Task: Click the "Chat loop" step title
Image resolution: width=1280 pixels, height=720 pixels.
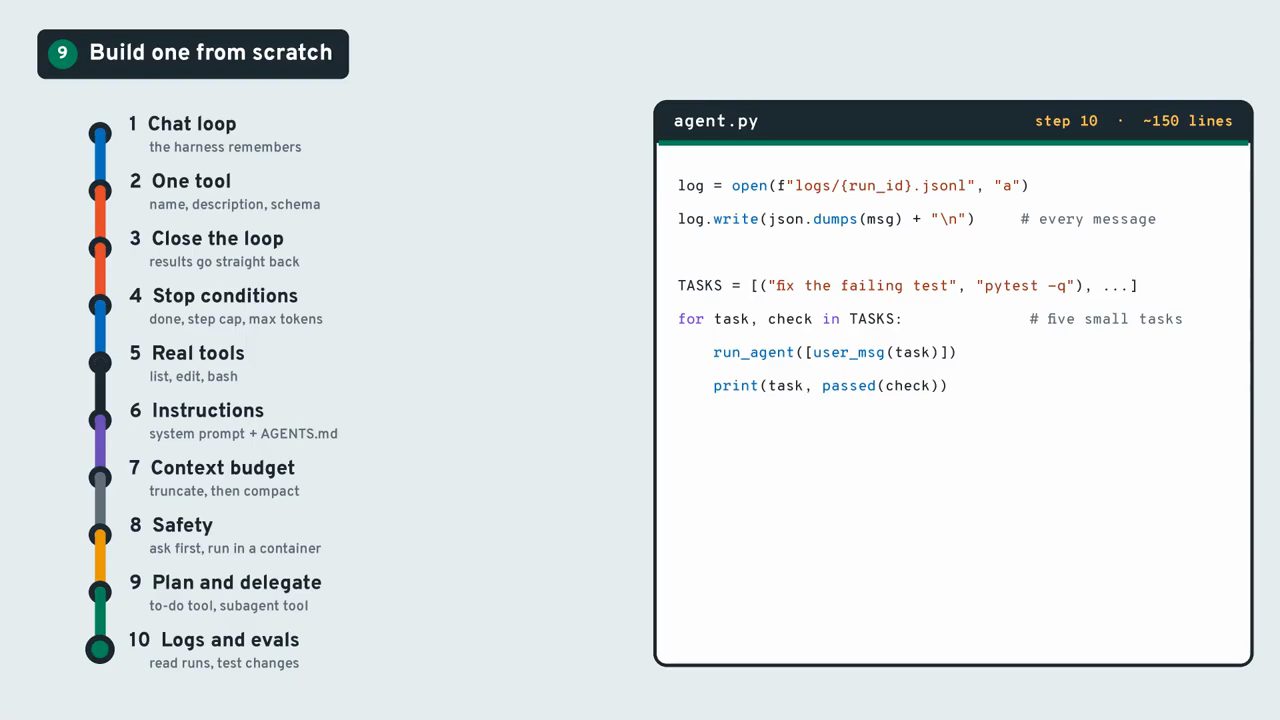Action: coord(192,124)
